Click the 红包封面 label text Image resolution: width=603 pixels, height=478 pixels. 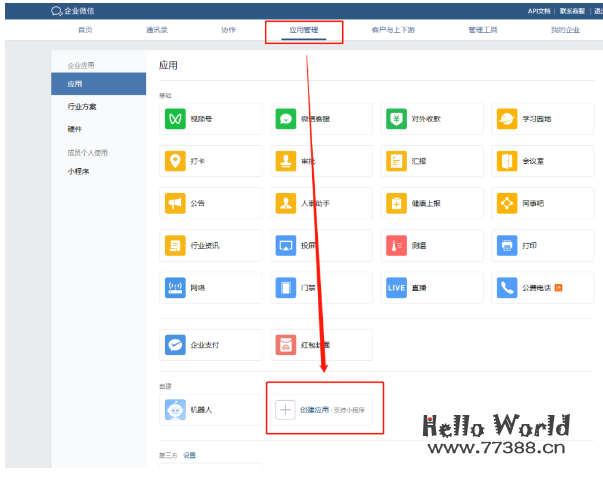tap(316, 345)
